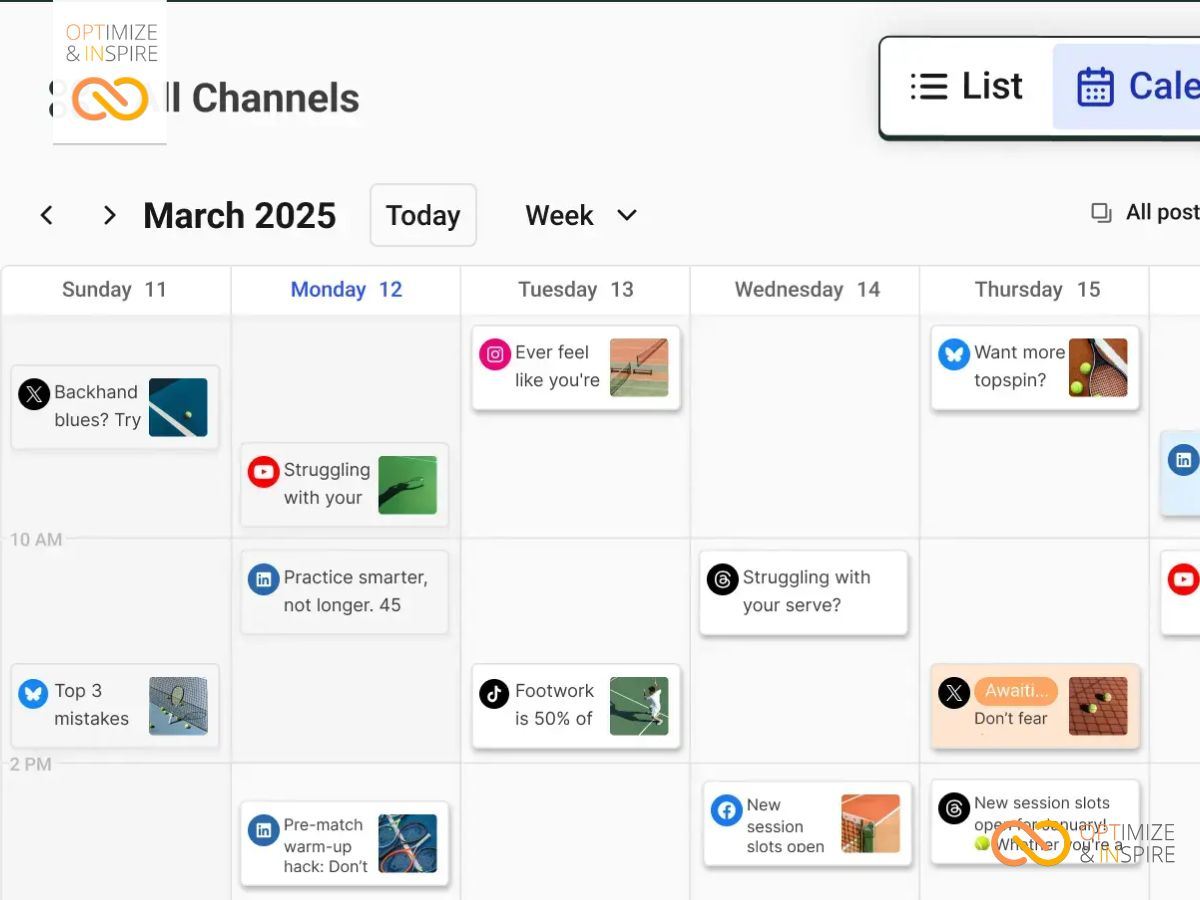Click the Facebook icon on New session post

pyautogui.click(x=726, y=810)
